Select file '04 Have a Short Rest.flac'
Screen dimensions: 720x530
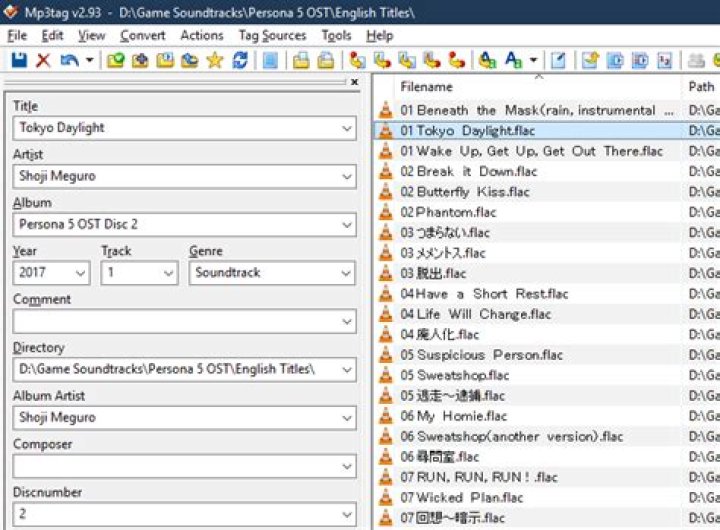click(x=484, y=294)
